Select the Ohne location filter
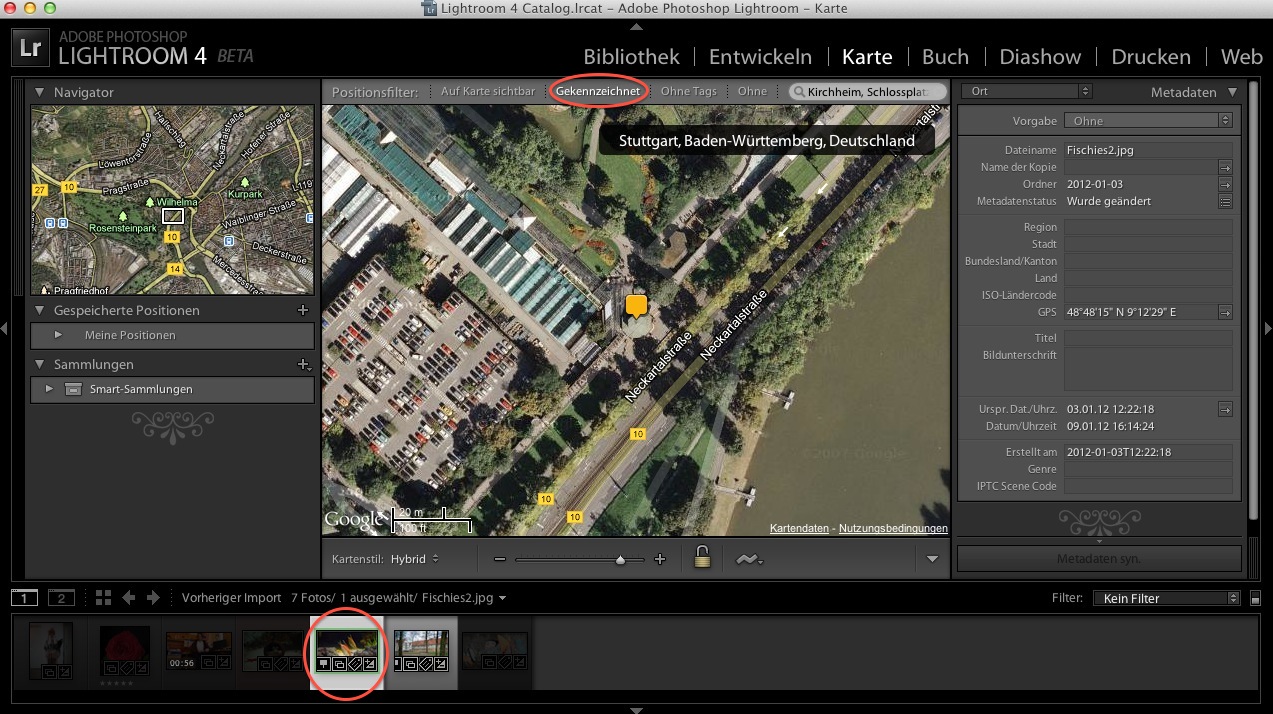Screen dimensions: 1273x714 [752, 92]
